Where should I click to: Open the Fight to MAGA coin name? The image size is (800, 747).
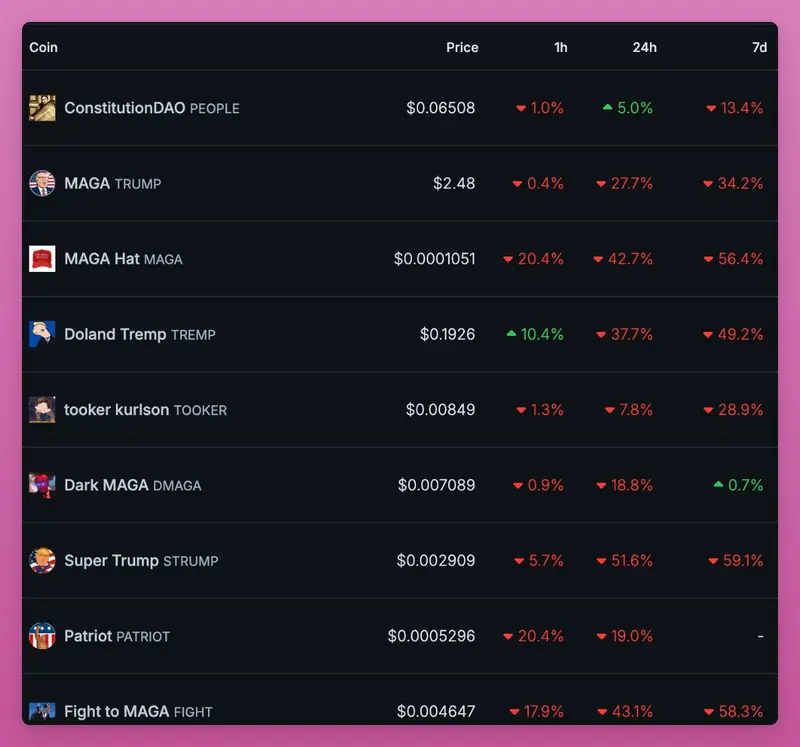117,711
